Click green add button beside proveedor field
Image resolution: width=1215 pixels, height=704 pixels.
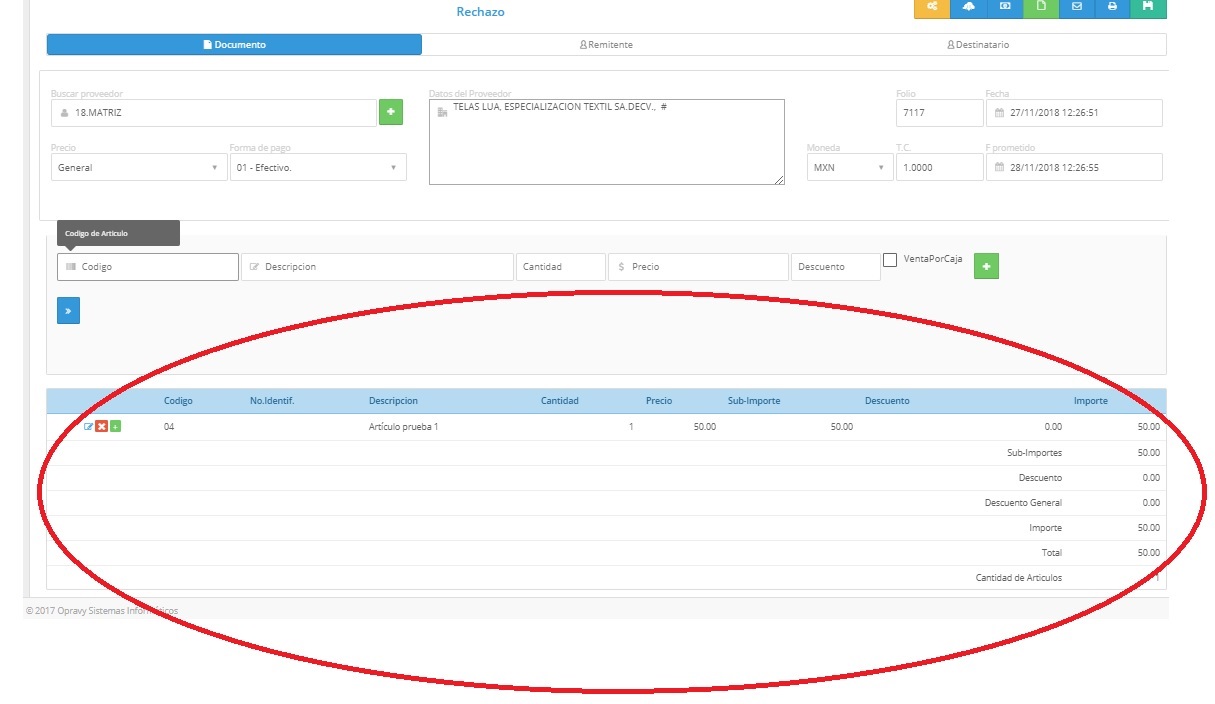390,113
